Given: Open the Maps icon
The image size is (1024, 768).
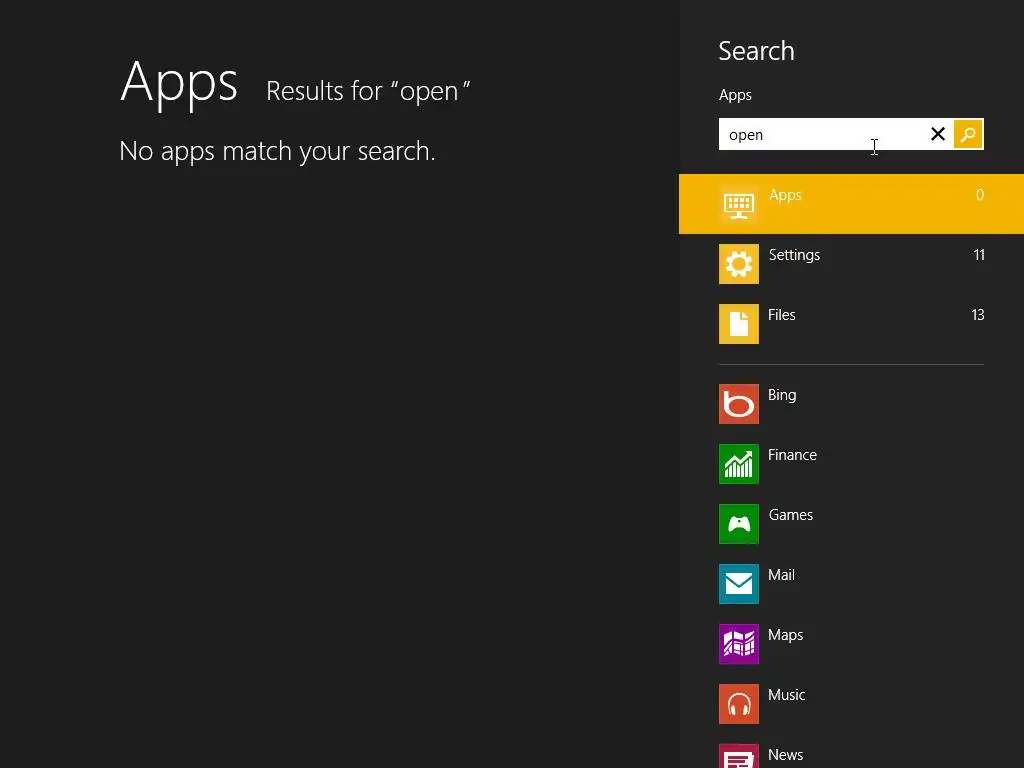Looking at the screenshot, I should coord(739,644).
